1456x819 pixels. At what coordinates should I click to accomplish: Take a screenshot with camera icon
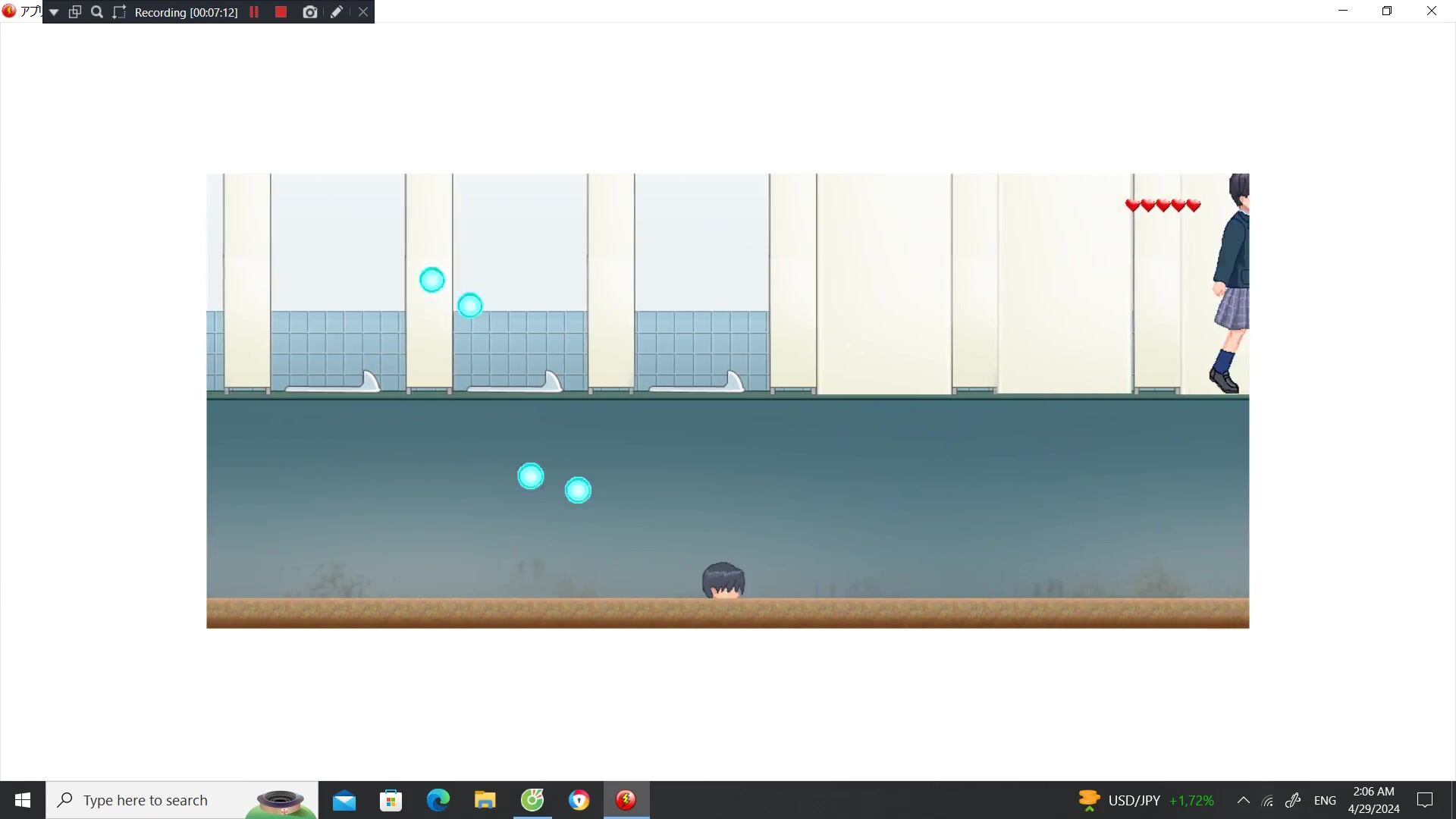(309, 12)
